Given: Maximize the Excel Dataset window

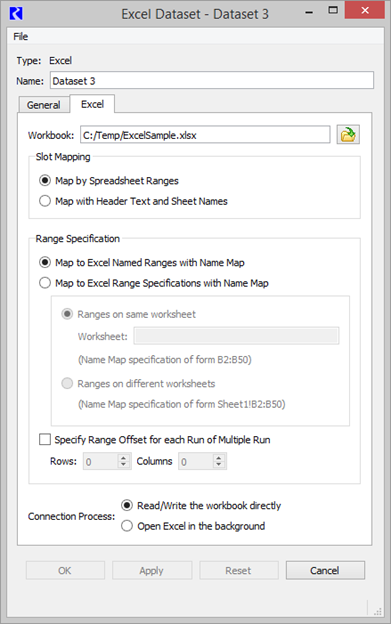Looking at the screenshot, I should pos(333,11).
